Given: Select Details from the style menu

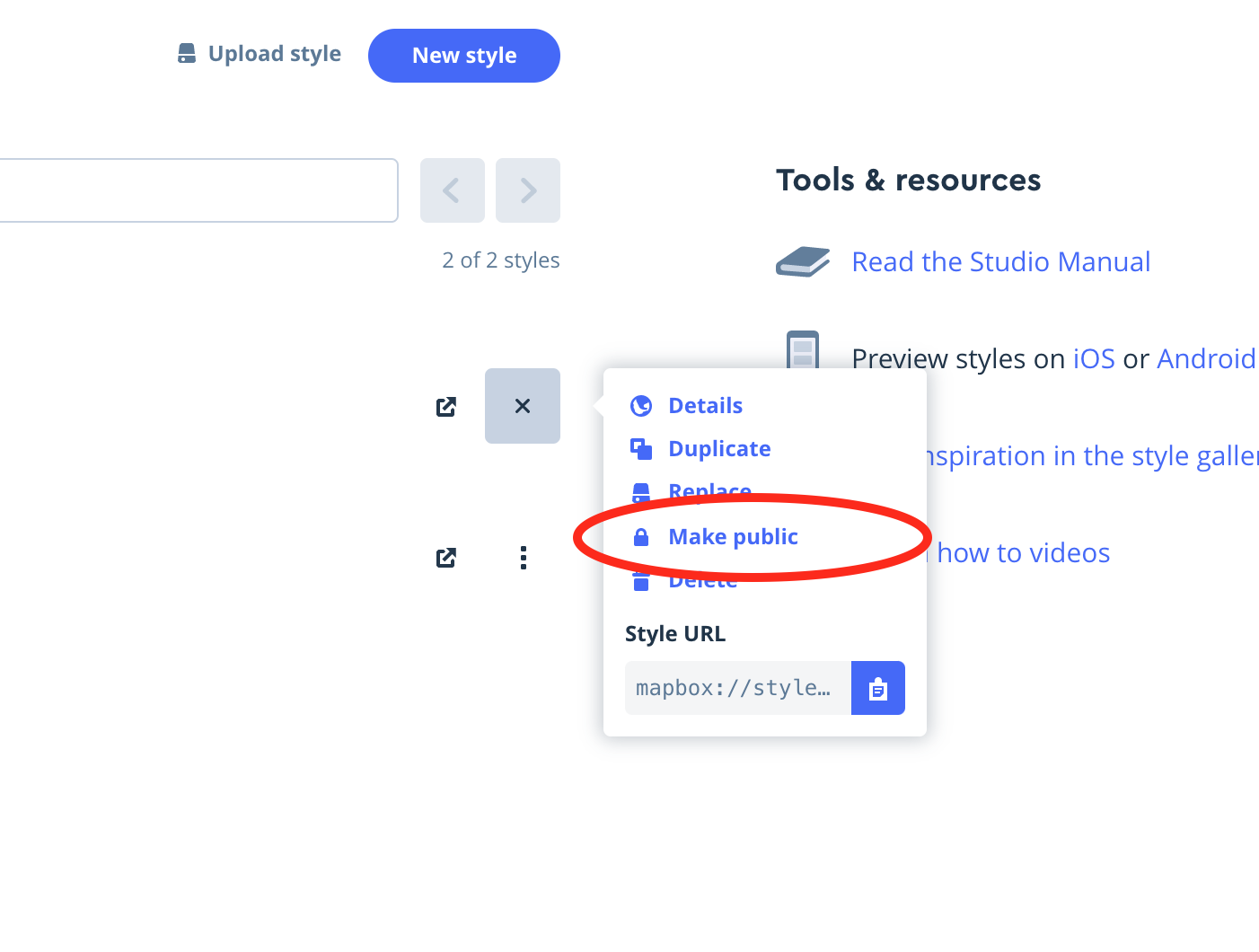Looking at the screenshot, I should pyautogui.click(x=705, y=406).
